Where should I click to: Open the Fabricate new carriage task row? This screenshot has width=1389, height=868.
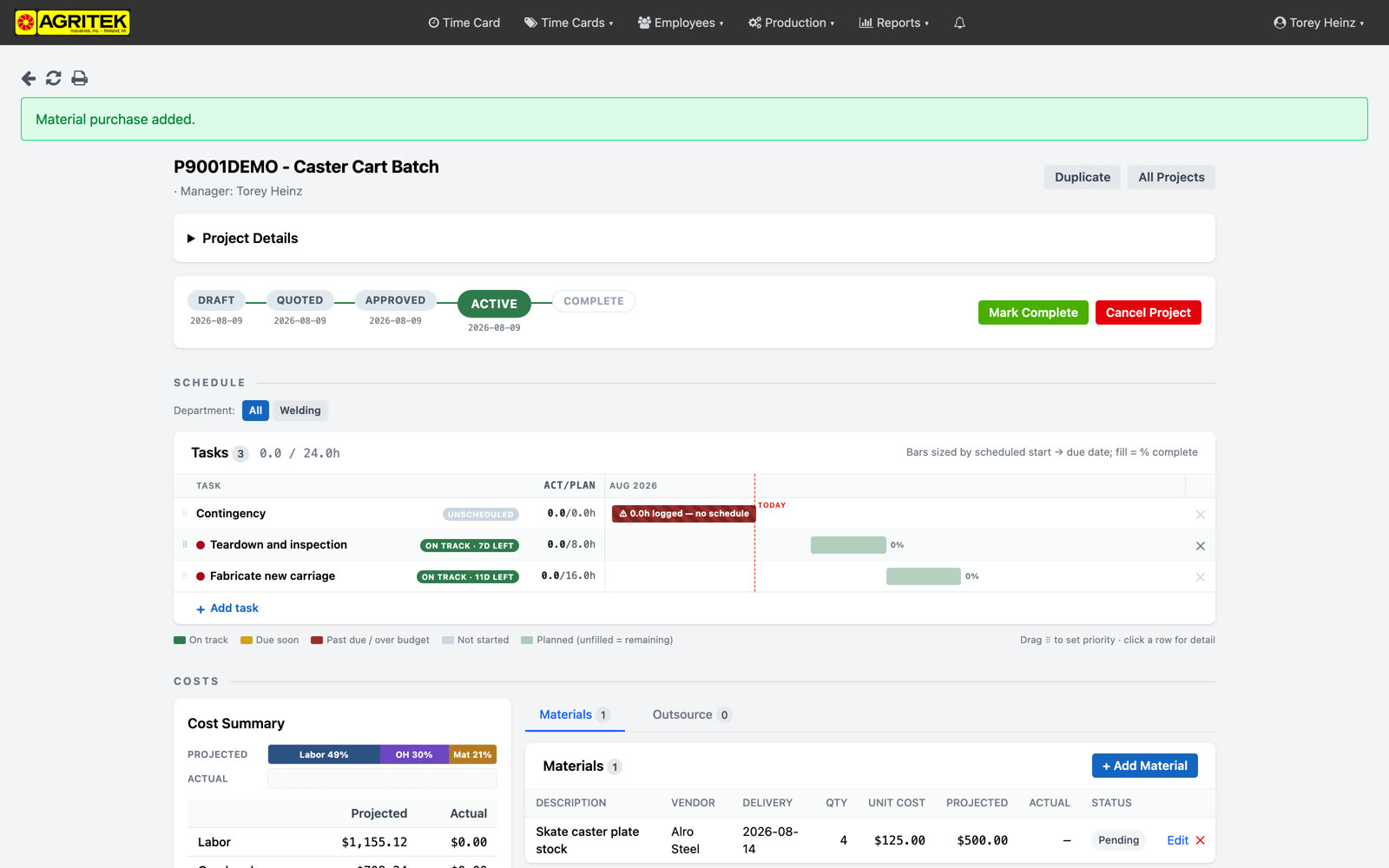(694, 576)
